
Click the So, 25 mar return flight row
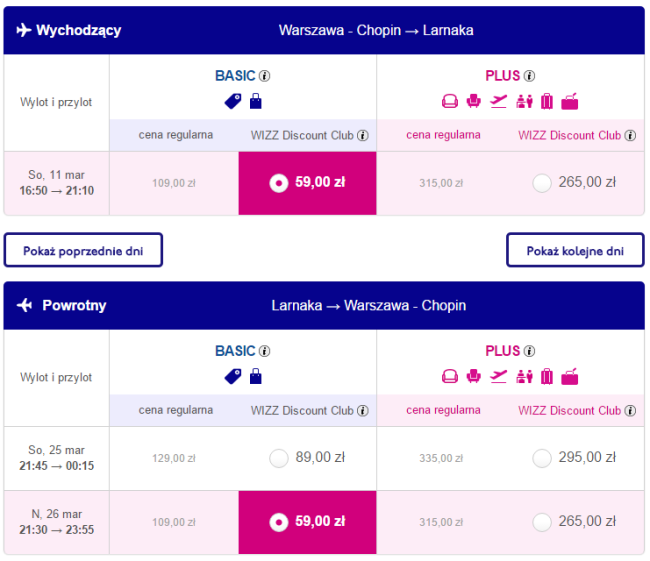click(324, 458)
